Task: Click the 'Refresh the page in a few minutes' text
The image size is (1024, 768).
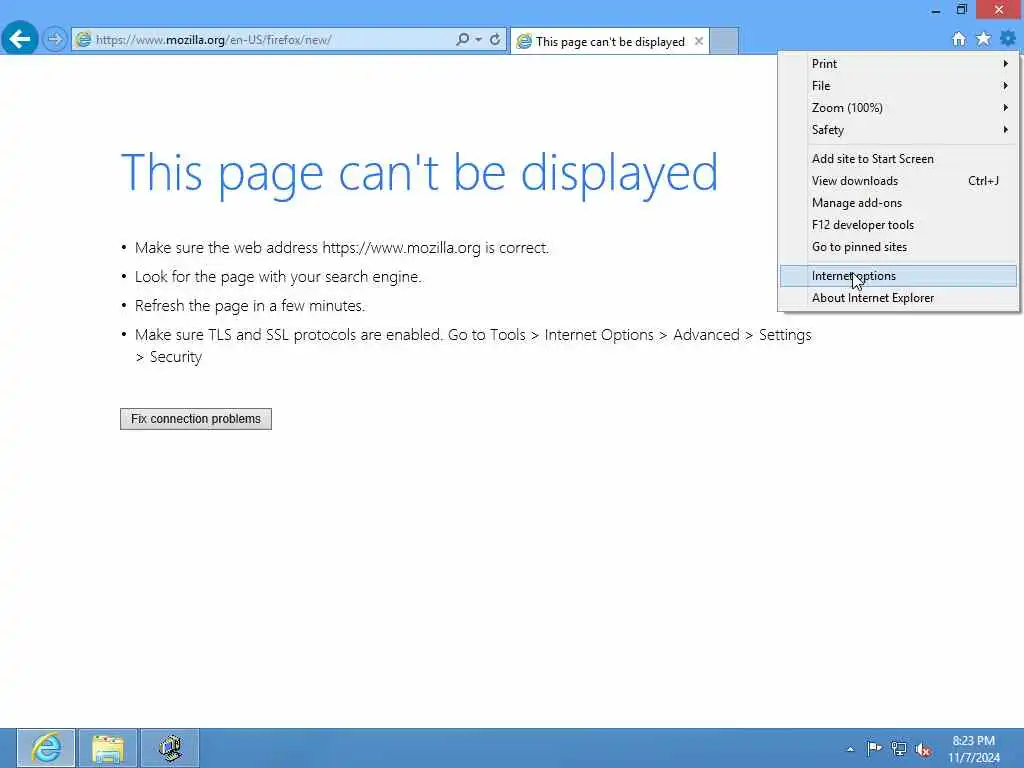Action: [x=249, y=306]
